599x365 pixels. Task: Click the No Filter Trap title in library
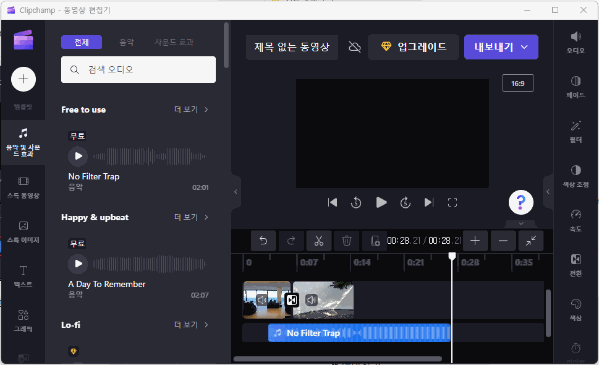pyautogui.click(x=94, y=177)
